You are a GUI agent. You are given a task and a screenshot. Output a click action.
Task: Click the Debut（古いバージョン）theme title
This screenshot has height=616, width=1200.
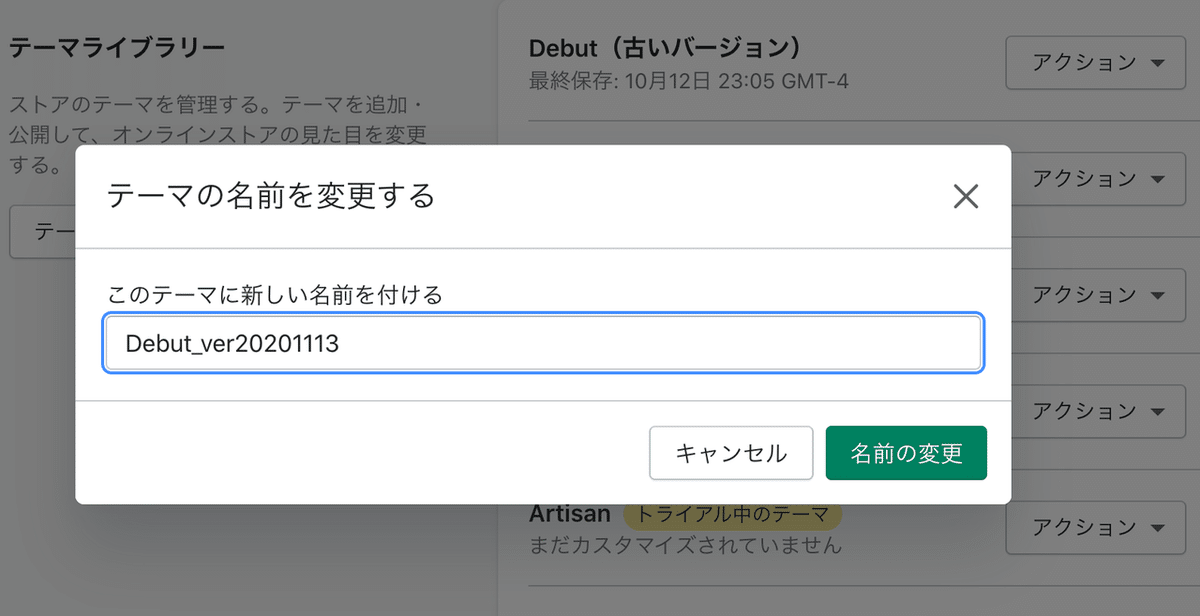666,48
